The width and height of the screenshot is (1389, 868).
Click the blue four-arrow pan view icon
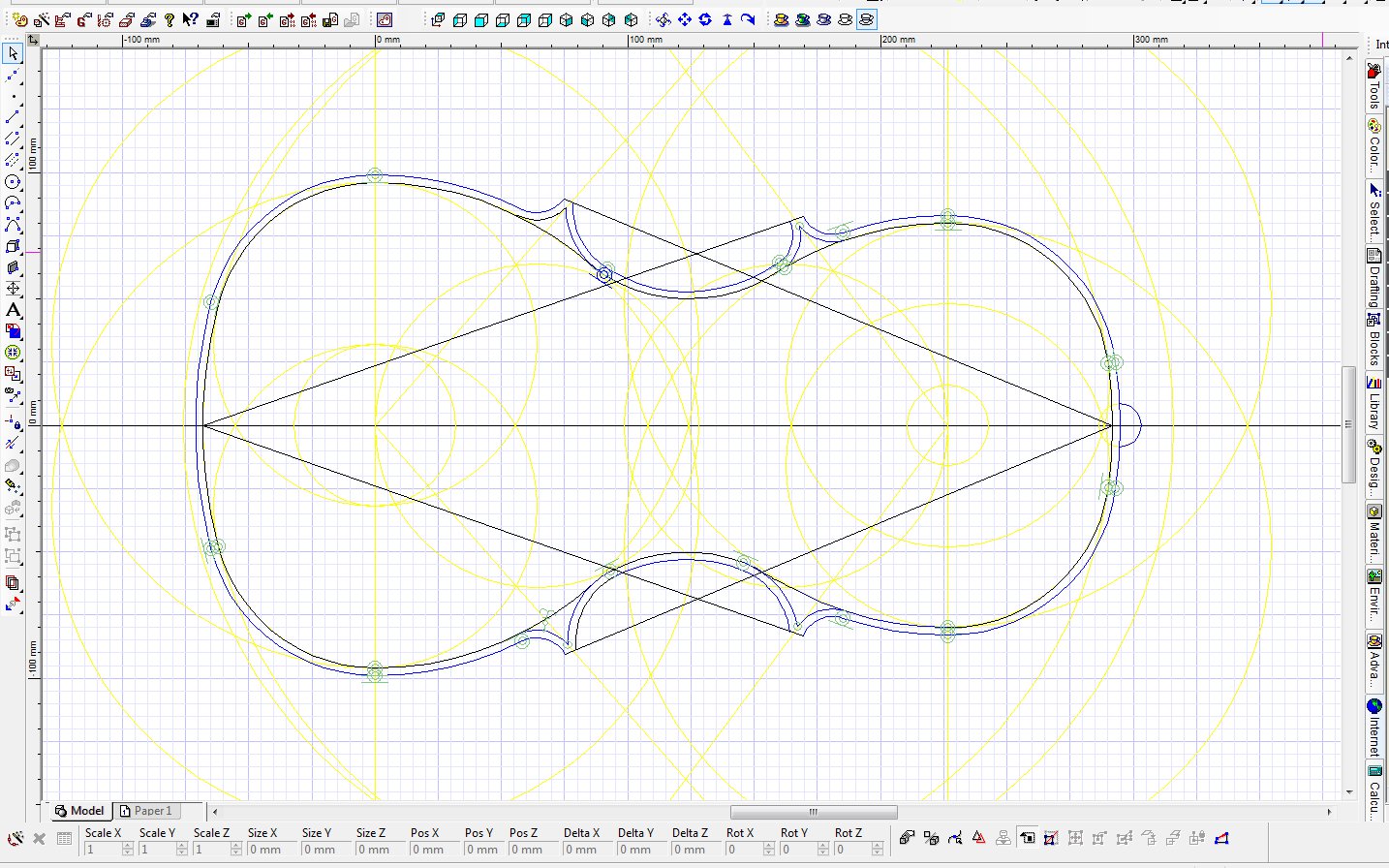(x=685, y=19)
